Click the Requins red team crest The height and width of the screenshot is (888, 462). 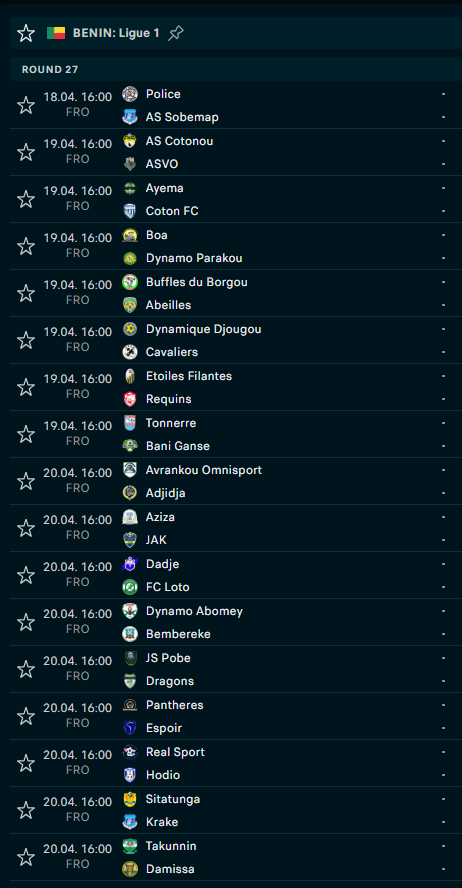coord(130,399)
